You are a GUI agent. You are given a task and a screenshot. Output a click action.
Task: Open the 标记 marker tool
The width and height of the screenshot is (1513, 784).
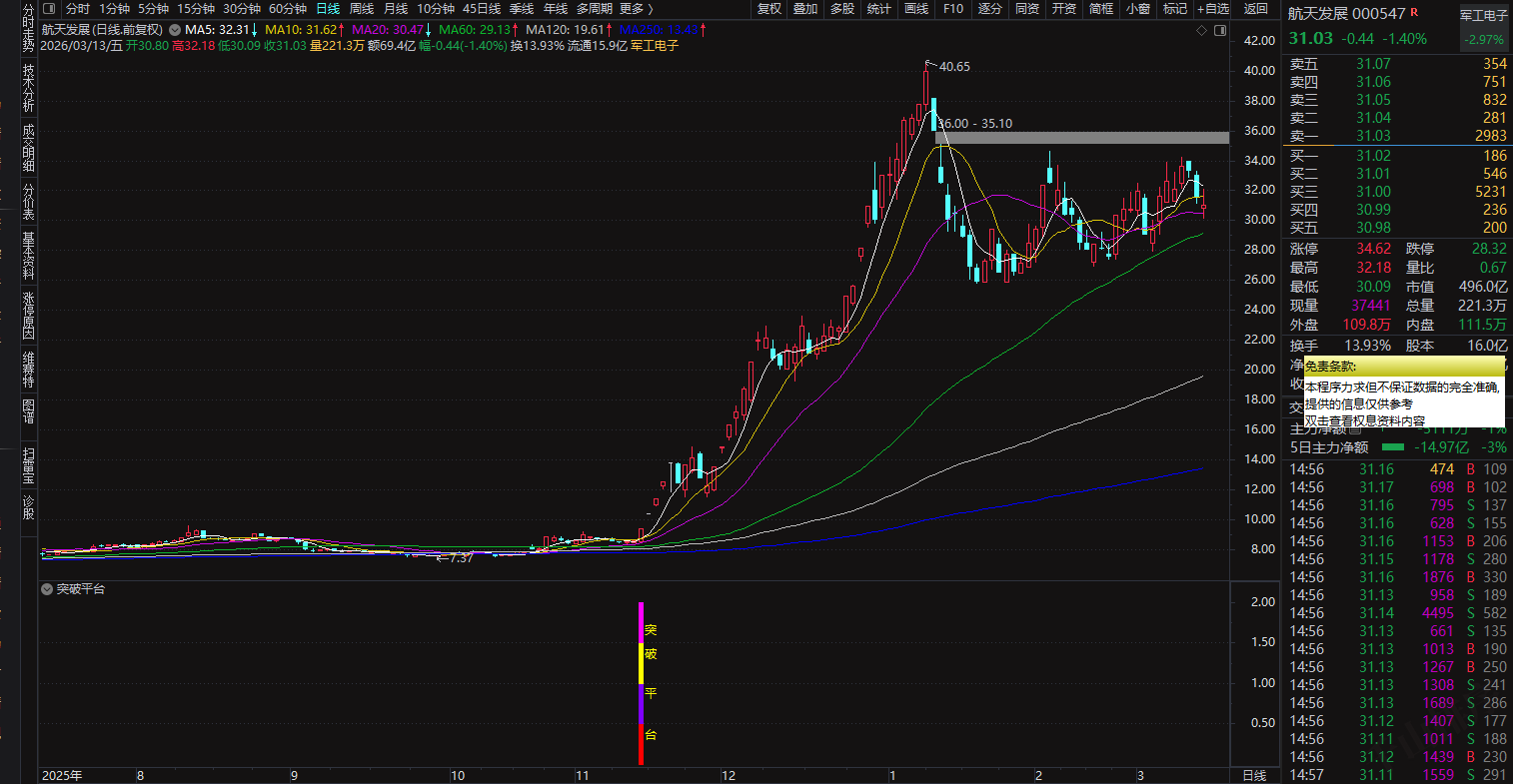coord(1175,9)
